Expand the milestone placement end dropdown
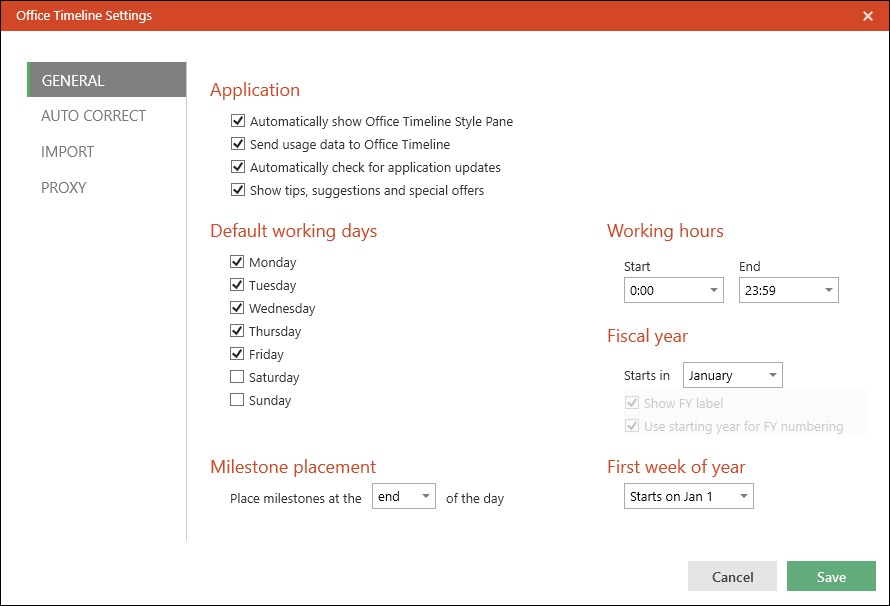The height and width of the screenshot is (606, 890). click(404, 497)
